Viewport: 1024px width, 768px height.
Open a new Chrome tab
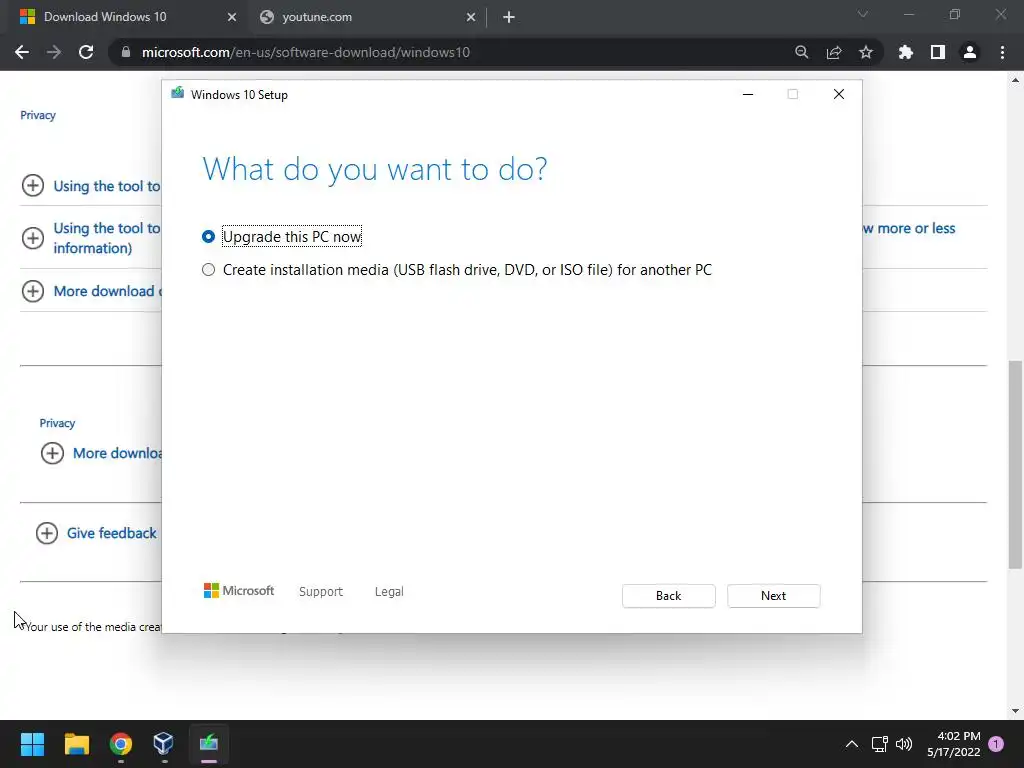(x=509, y=18)
